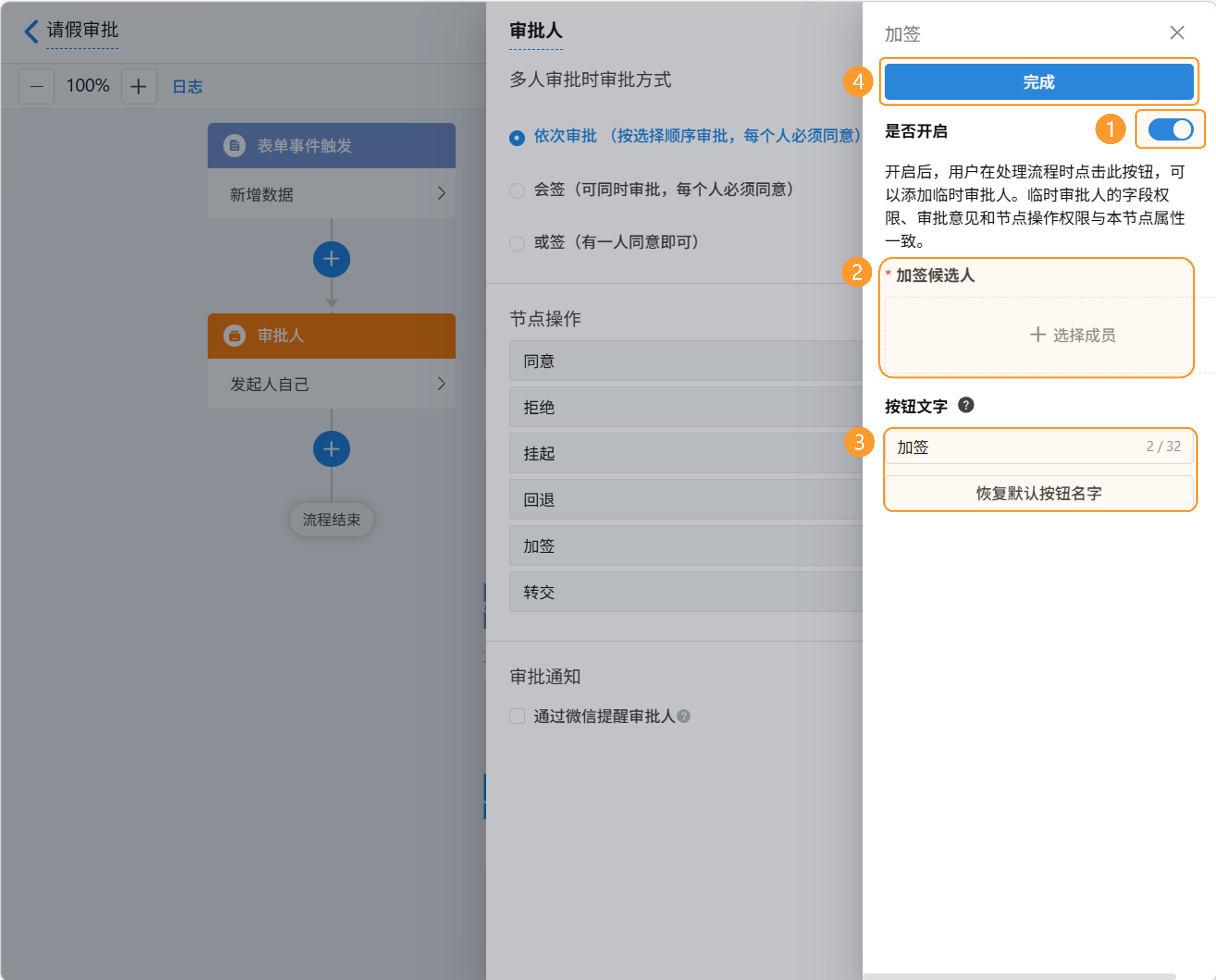
Task: Click the help icon beside 按钮文字
Action: [x=966, y=405]
